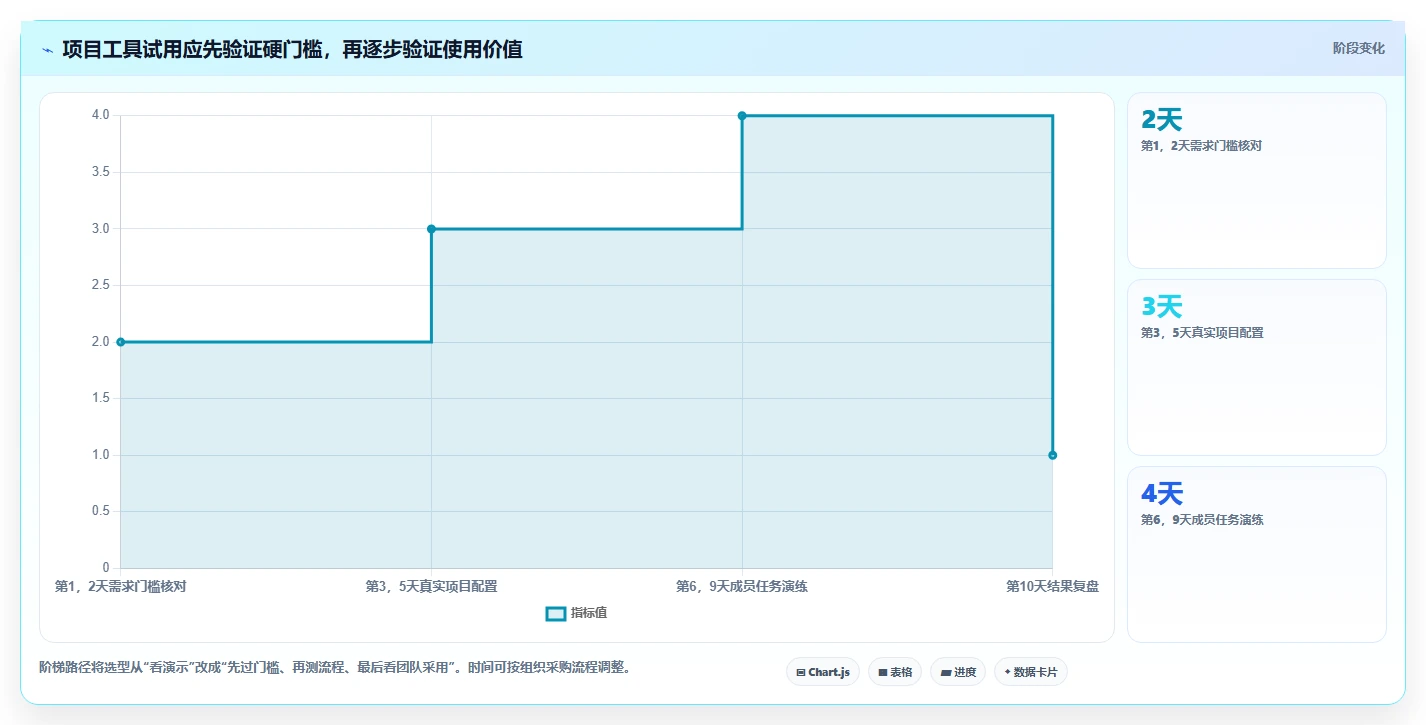Click y-axis label 4.0

click(100, 115)
